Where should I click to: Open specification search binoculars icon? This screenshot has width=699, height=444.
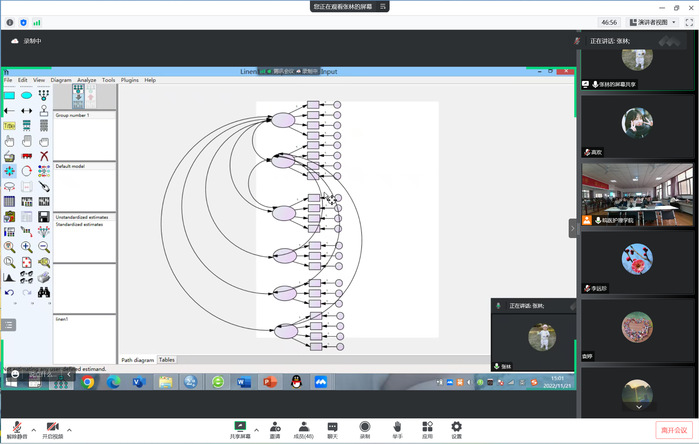click(x=44, y=292)
